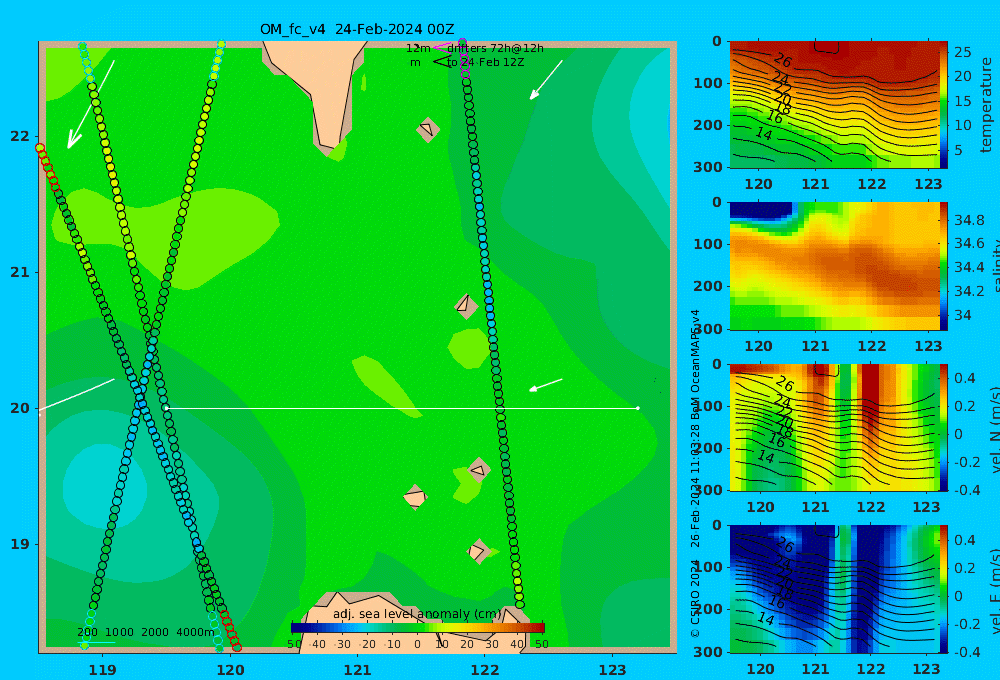The width and height of the screenshot is (1000, 680).
Task: Click the dark red core in vel. N panel
Action: pyautogui.click(x=870, y=395)
